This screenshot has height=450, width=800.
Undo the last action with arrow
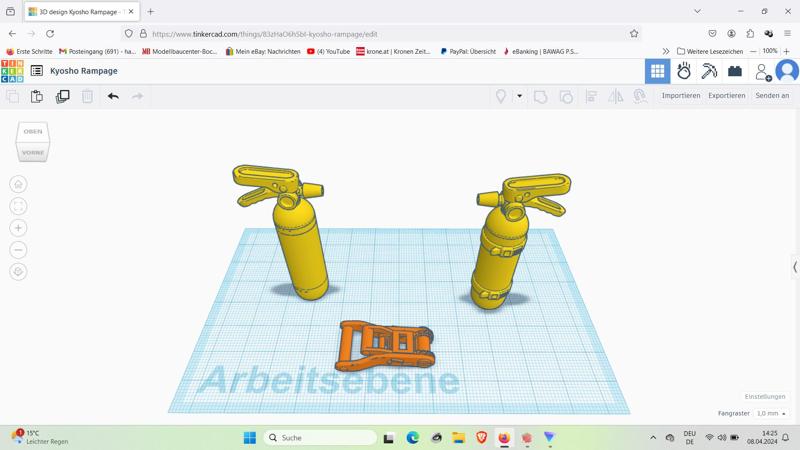(x=113, y=96)
